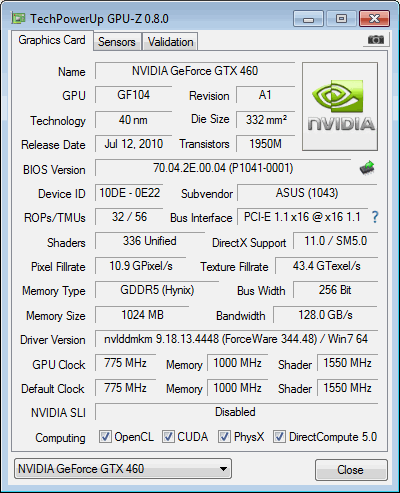Switch to the Validation tab
Image resolution: width=400 pixels, height=493 pixels.
point(170,42)
